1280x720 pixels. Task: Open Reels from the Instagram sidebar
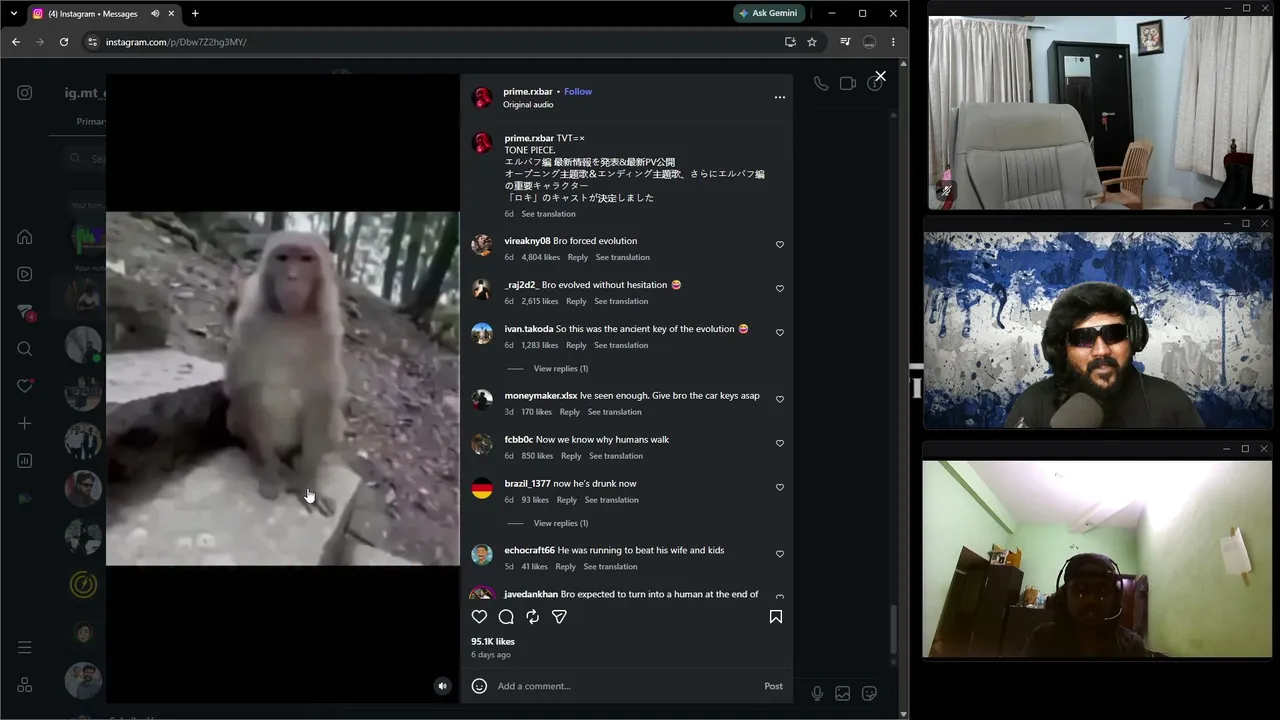coord(25,274)
